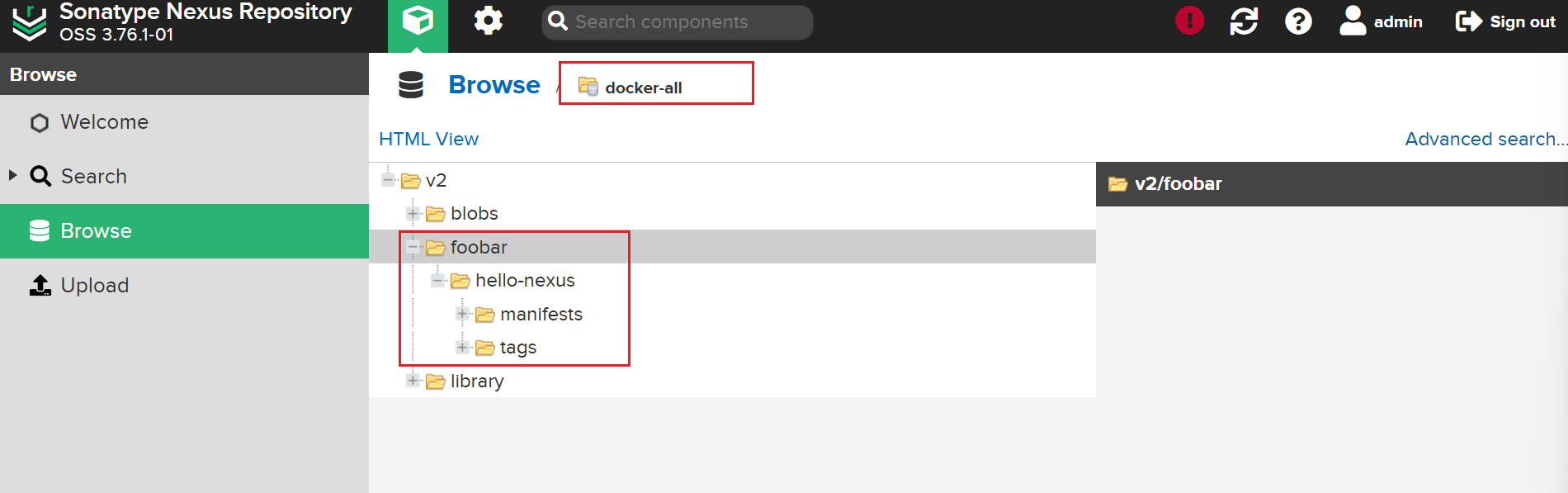Image resolution: width=1568 pixels, height=493 pixels.
Task: Open the help question mark menu
Action: point(1298,21)
